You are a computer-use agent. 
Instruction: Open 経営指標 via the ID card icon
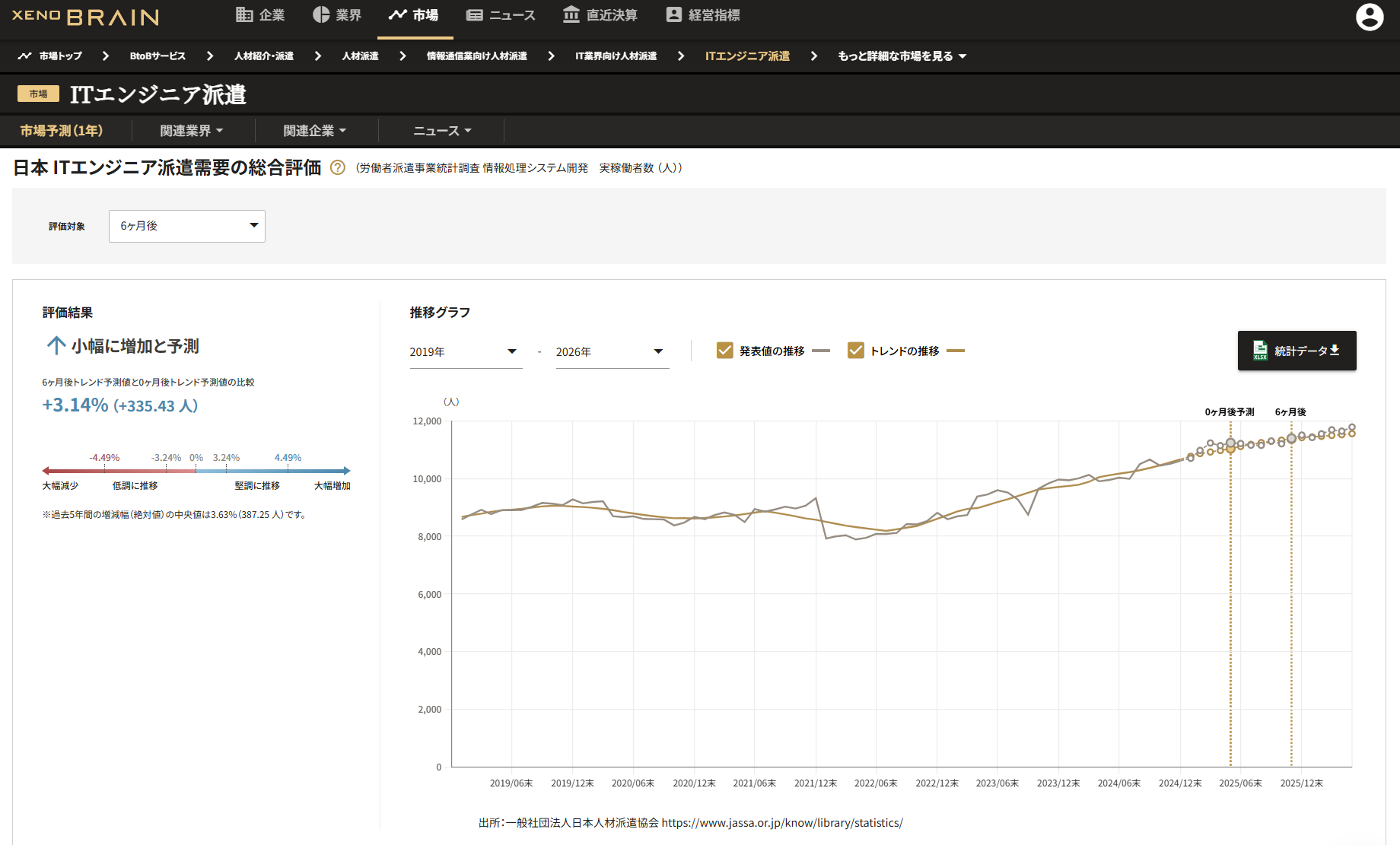pos(673,14)
